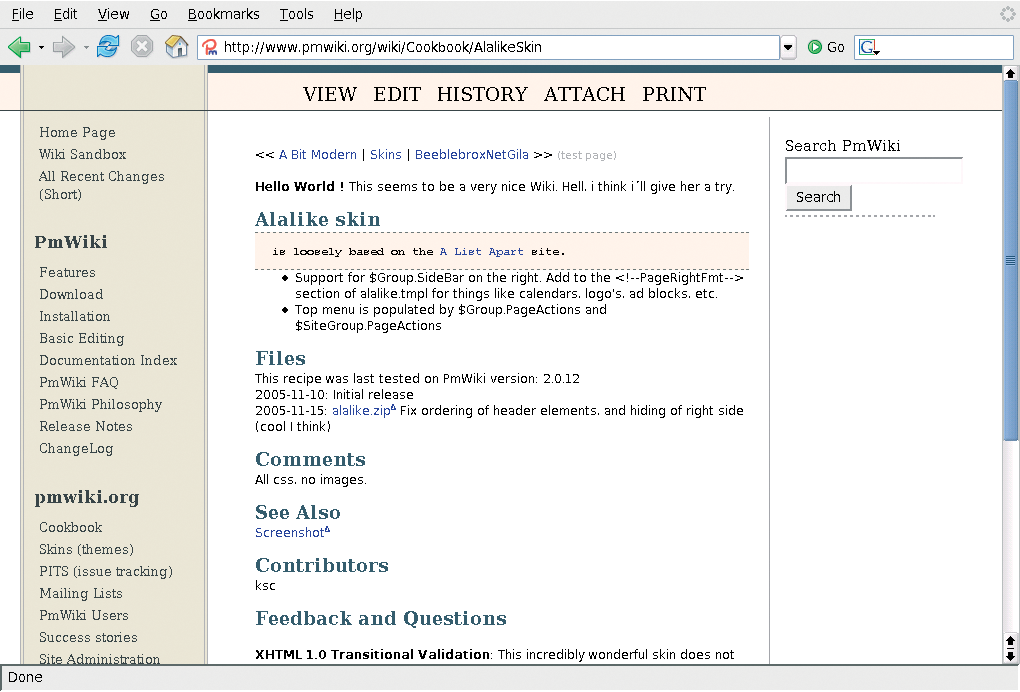
Task: Open the Cookbook sidebar link
Action: click(71, 527)
